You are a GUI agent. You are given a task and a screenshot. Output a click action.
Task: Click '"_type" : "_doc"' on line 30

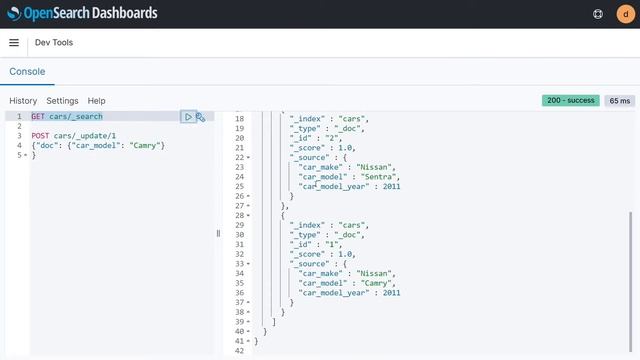coord(327,235)
